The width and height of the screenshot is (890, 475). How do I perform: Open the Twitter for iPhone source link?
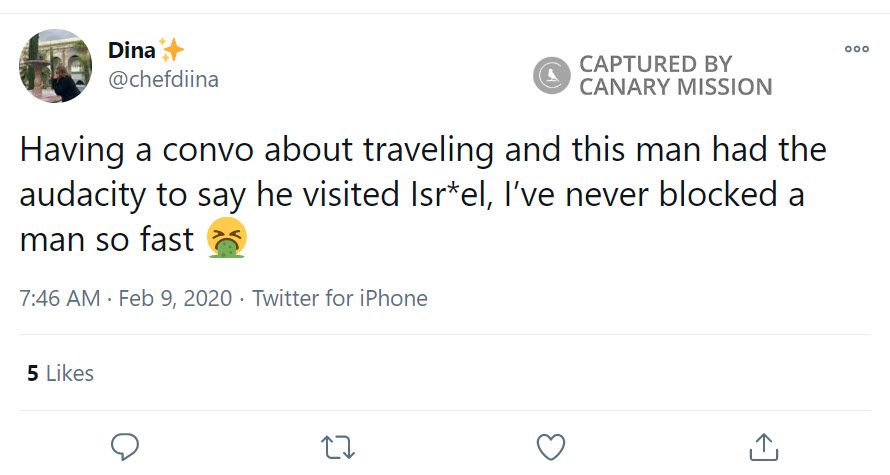tap(340, 298)
